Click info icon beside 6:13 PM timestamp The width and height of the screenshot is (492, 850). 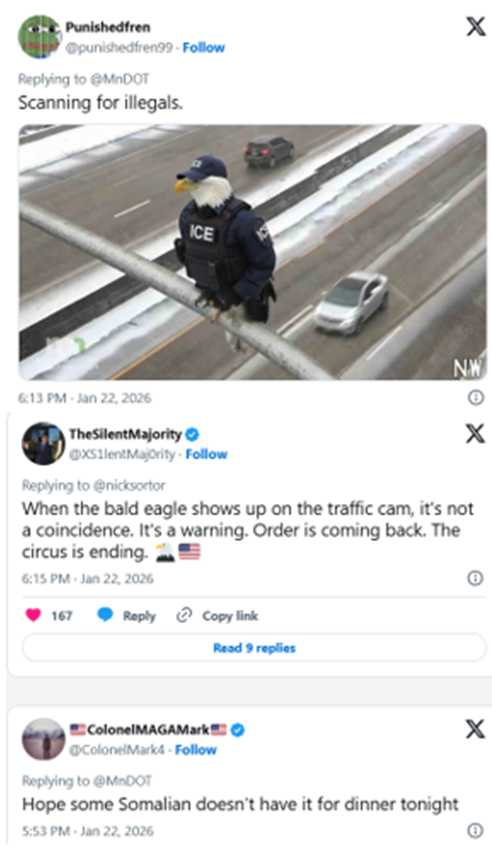tap(475, 398)
